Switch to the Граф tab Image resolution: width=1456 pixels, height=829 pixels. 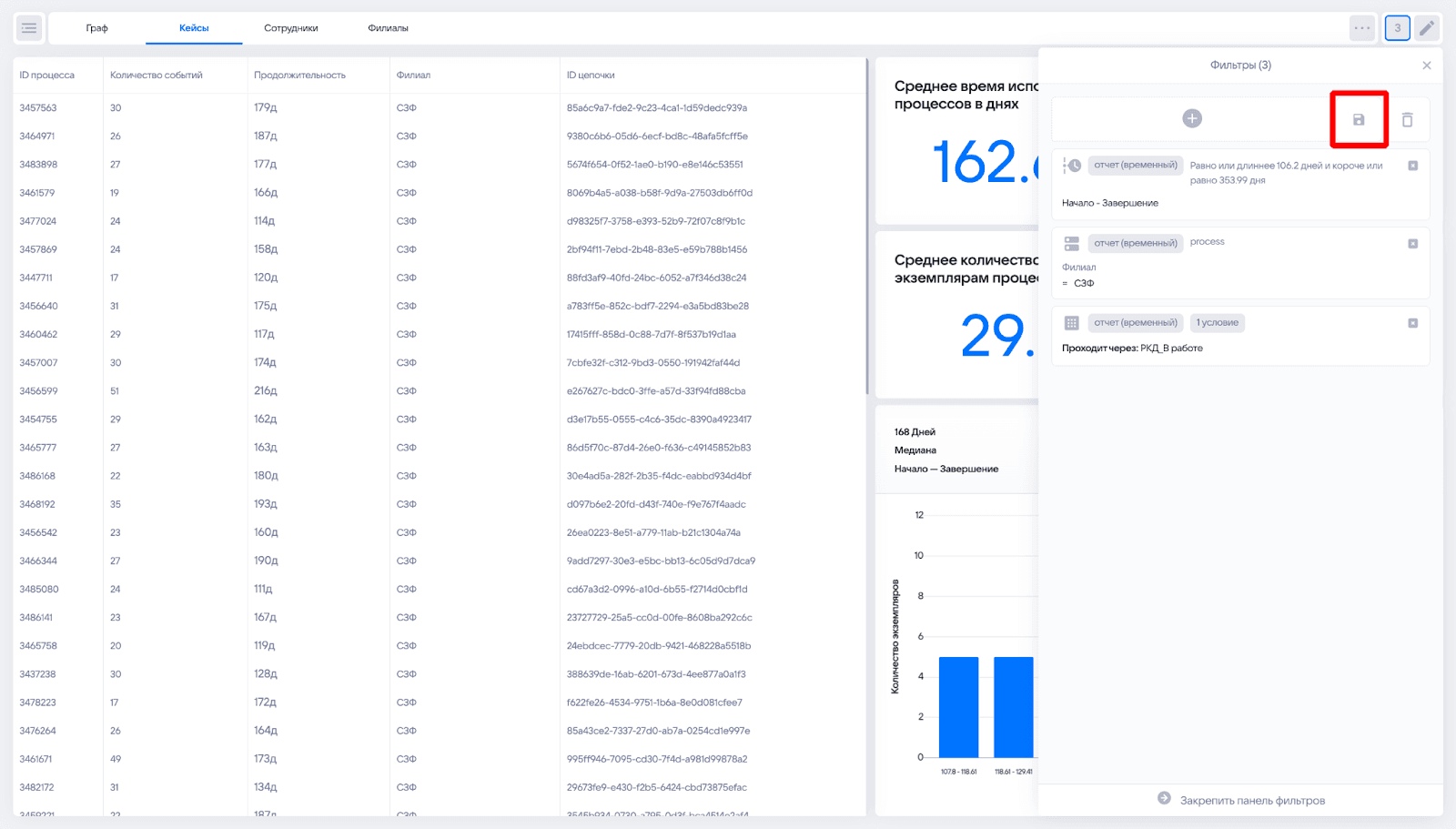tap(97, 28)
